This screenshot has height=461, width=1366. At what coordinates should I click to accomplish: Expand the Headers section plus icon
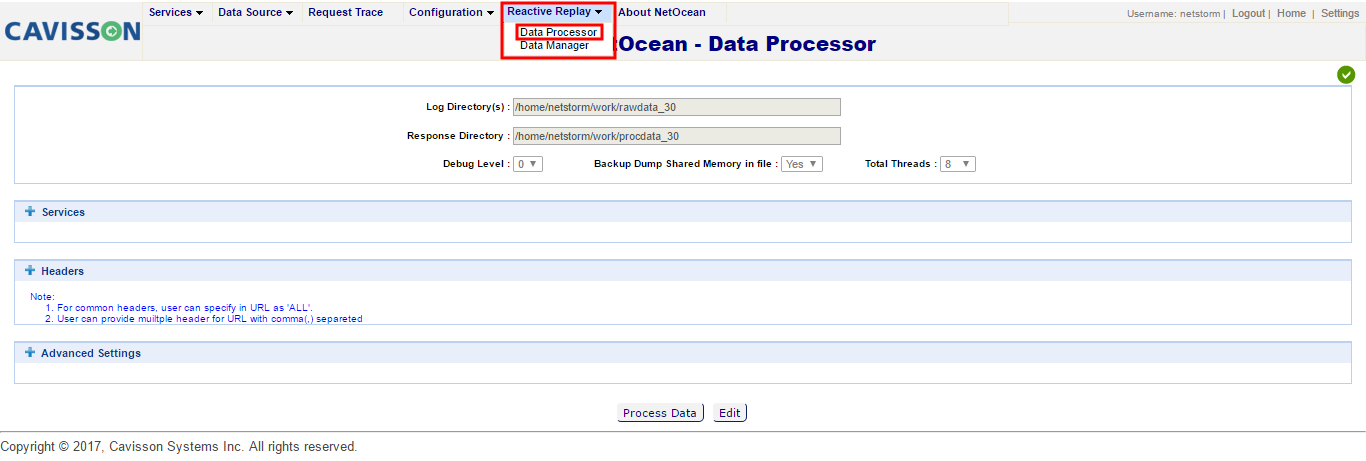click(30, 271)
